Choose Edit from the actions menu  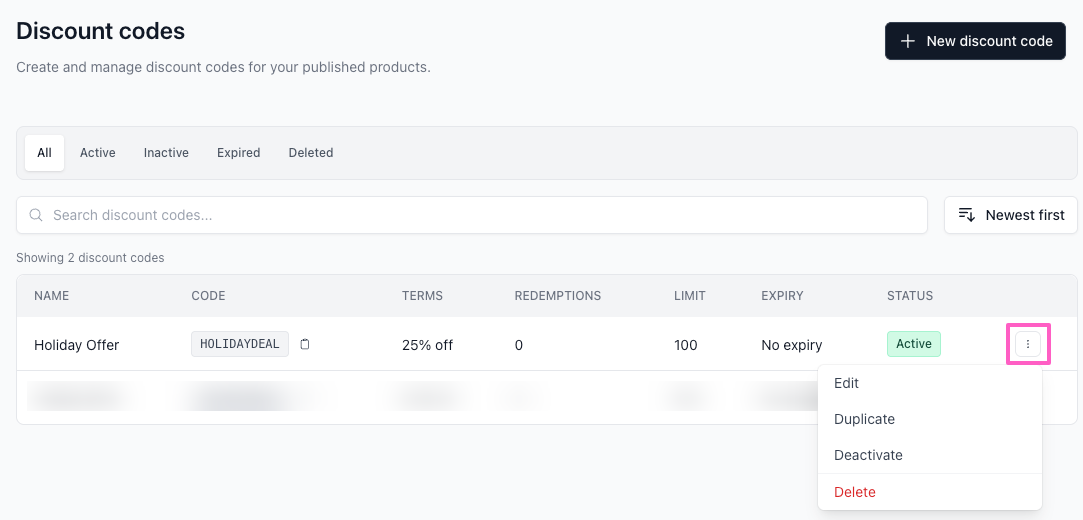click(846, 383)
